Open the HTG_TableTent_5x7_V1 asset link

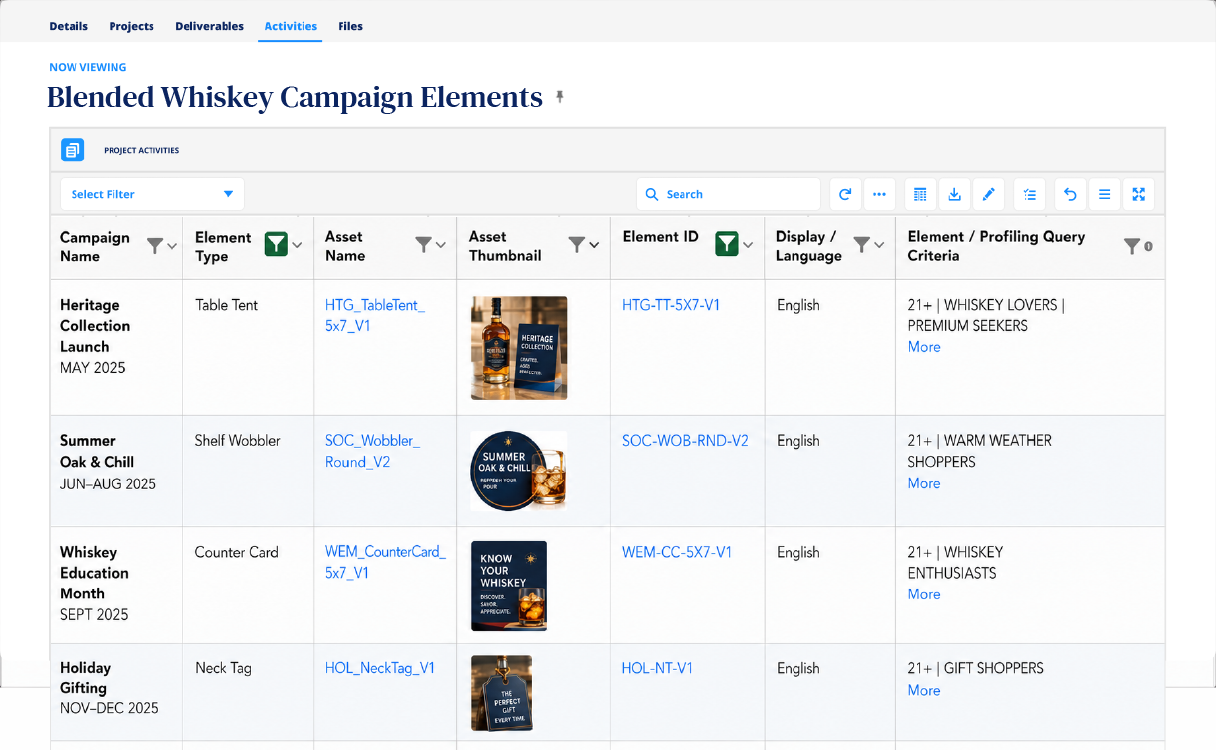pos(375,315)
